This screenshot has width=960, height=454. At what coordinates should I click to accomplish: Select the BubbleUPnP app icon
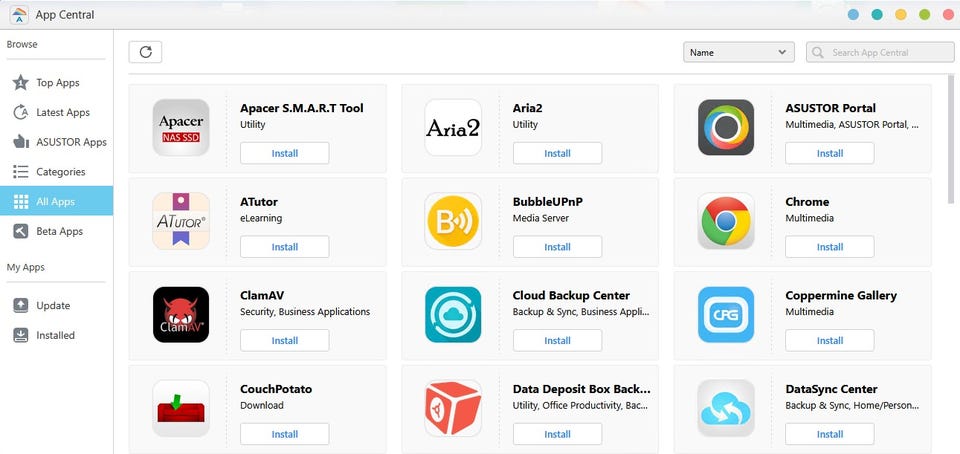453,221
